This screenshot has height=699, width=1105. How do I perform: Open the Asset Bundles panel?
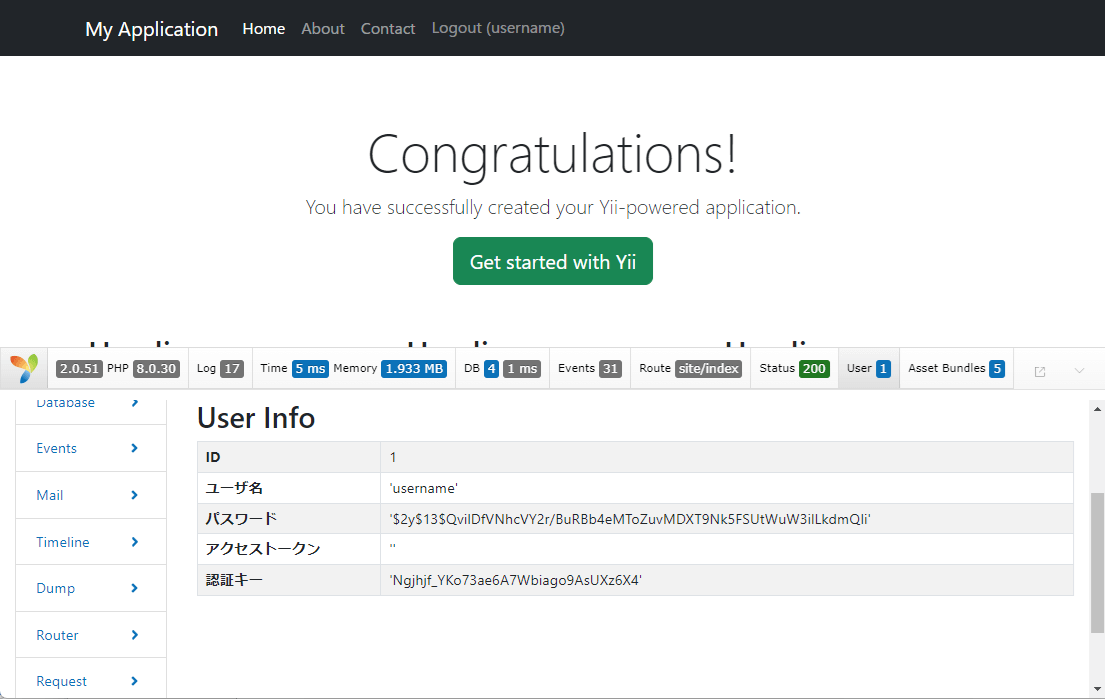(955, 368)
